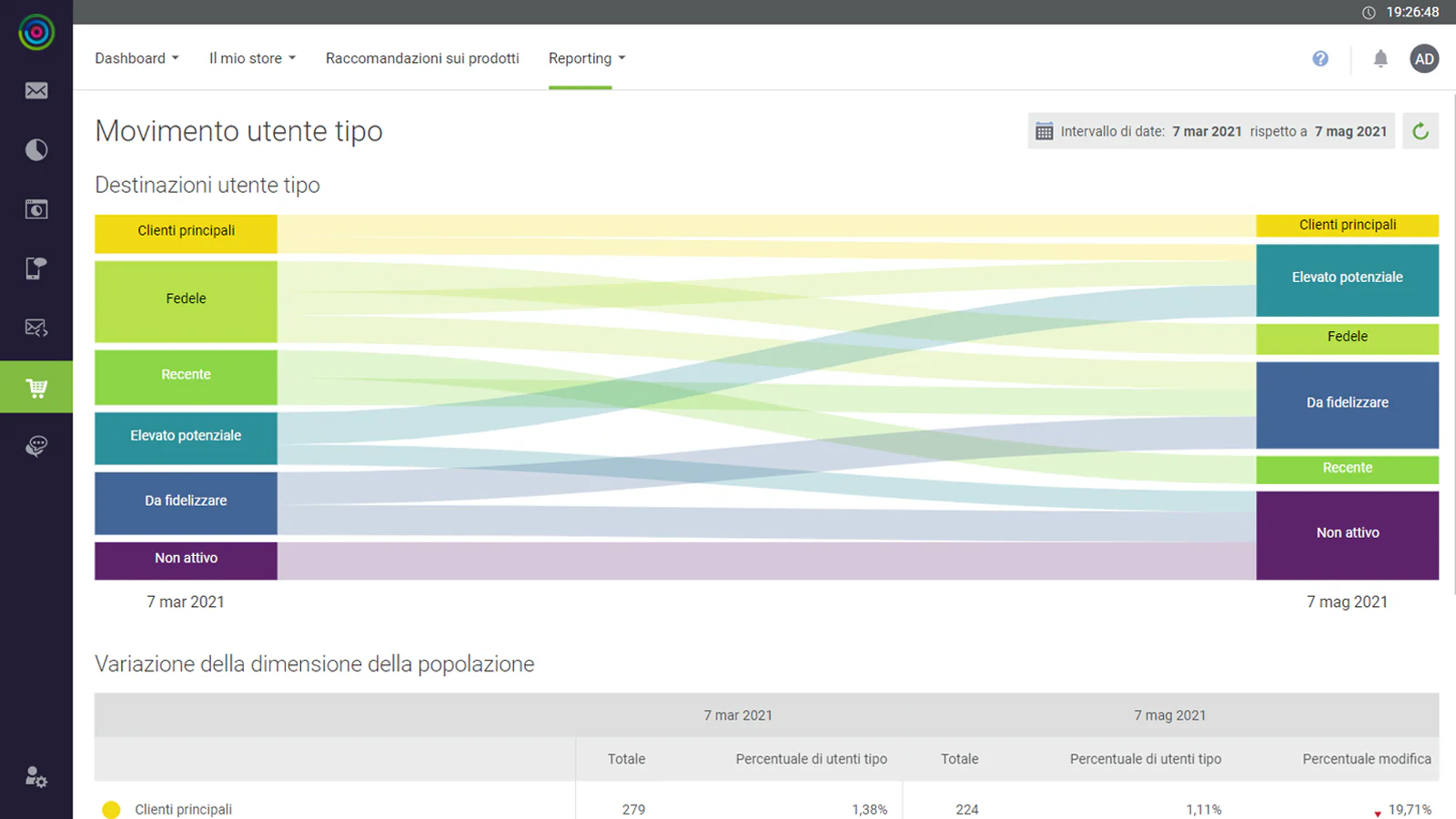The height and width of the screenshot is (819, 1456).
Task: Open user settings gear sidebar icon
Action: (36, 777)
